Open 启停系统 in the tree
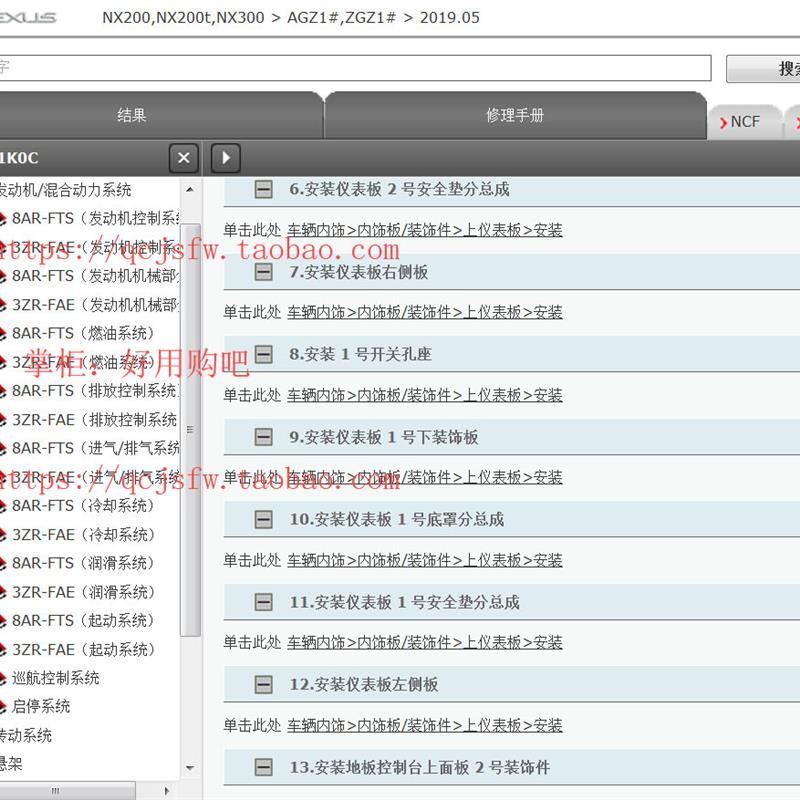 [40, 707]
